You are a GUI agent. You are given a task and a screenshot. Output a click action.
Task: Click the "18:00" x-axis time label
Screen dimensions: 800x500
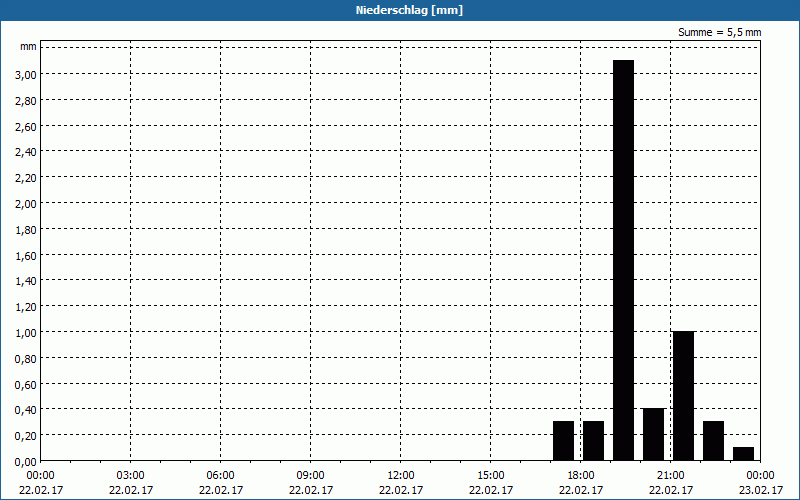(581, 476)
